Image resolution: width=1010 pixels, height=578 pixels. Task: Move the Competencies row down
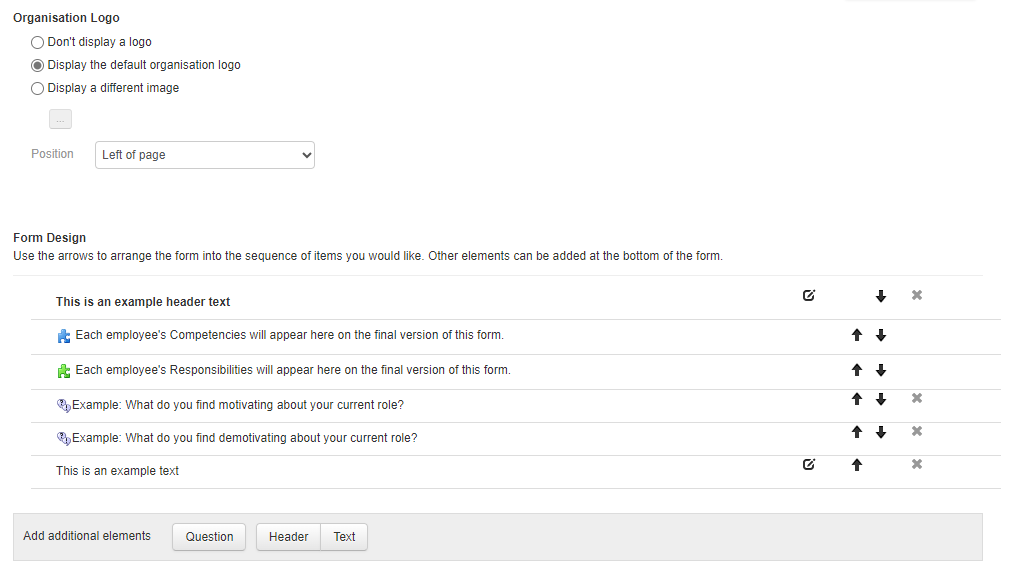point(881,335)
